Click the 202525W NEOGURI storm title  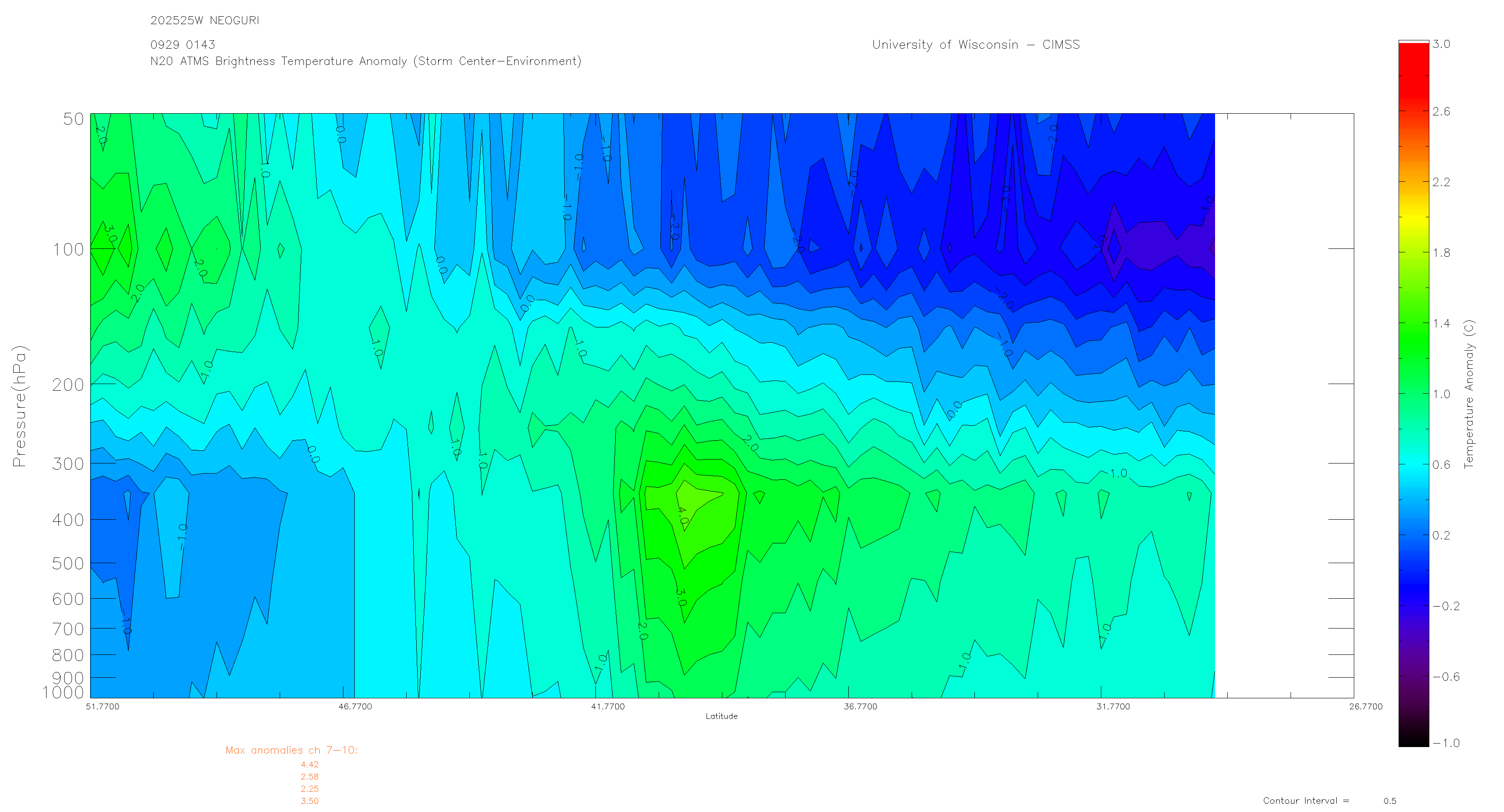click(x=204, y=21)
